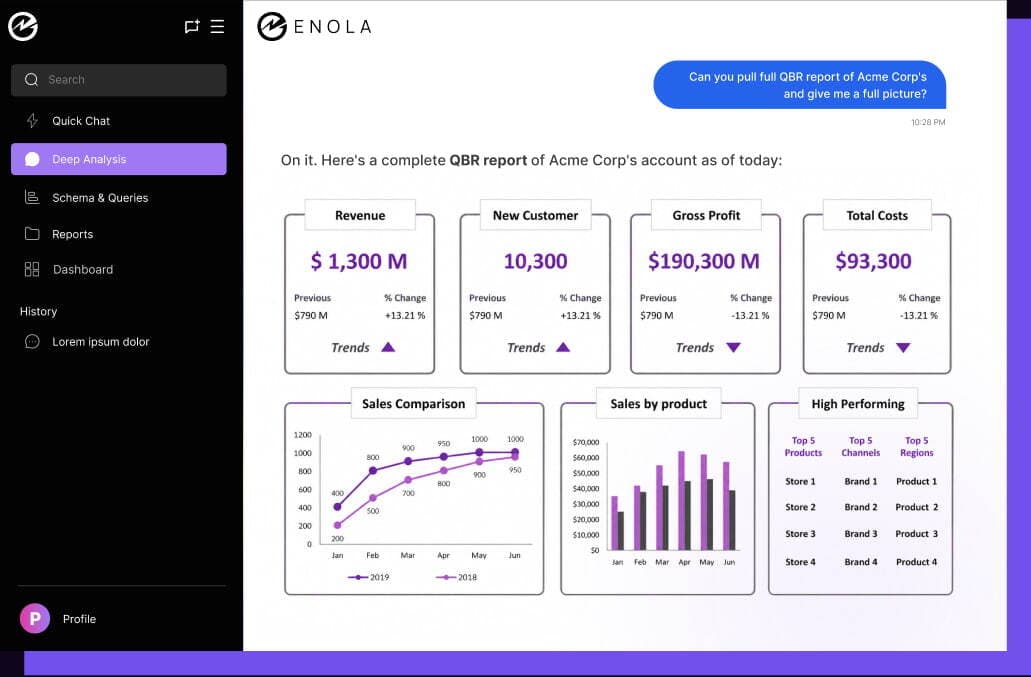Click Product 1 in High Performing list
The image size is (1031, 677).
(x=917, y=482)
